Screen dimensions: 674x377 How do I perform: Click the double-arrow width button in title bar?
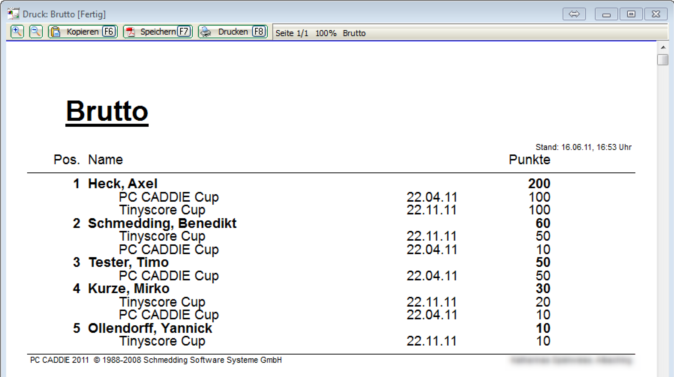click(x=574, y=14)
